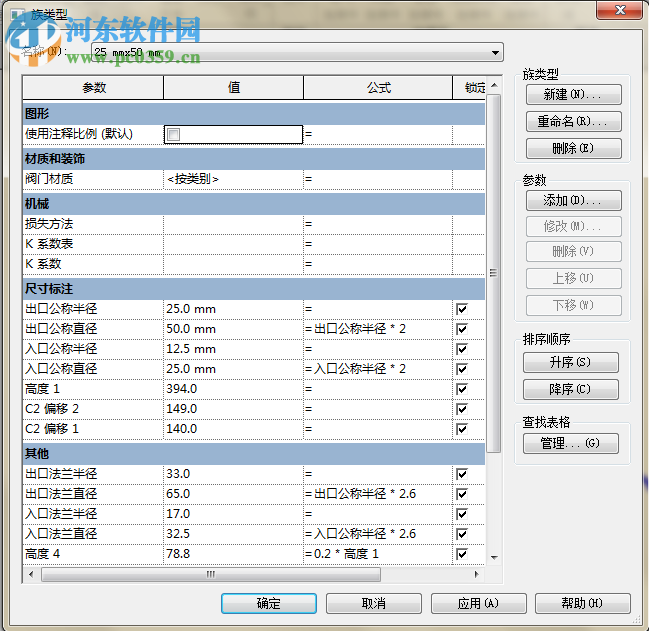This screenshot has height=631, width=649.
Task: Toggle lock checkbox for 高度 4
Action: [x=462, y=554]
